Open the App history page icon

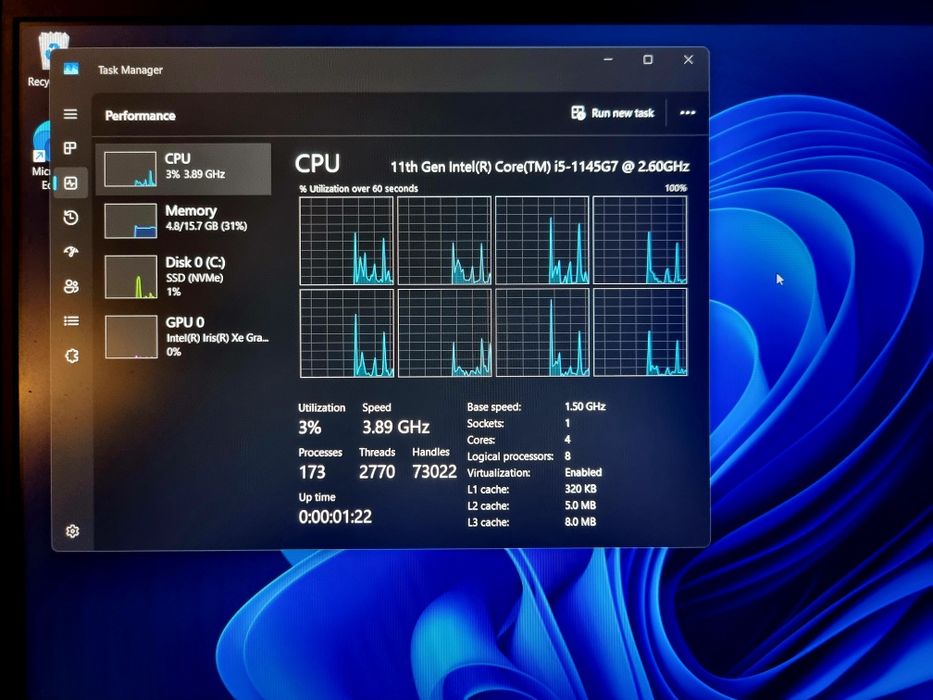71,217
